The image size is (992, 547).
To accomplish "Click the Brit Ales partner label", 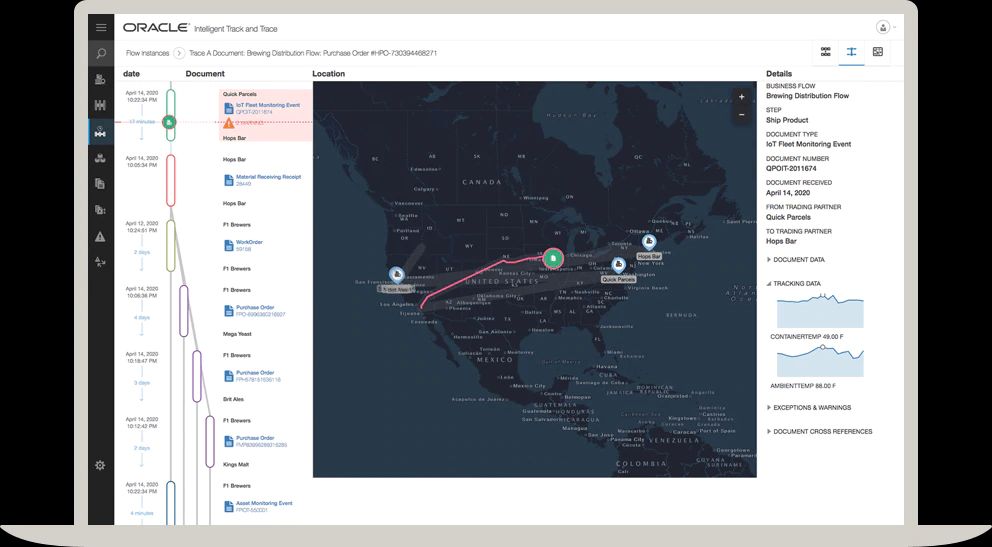I will (233, 399).
